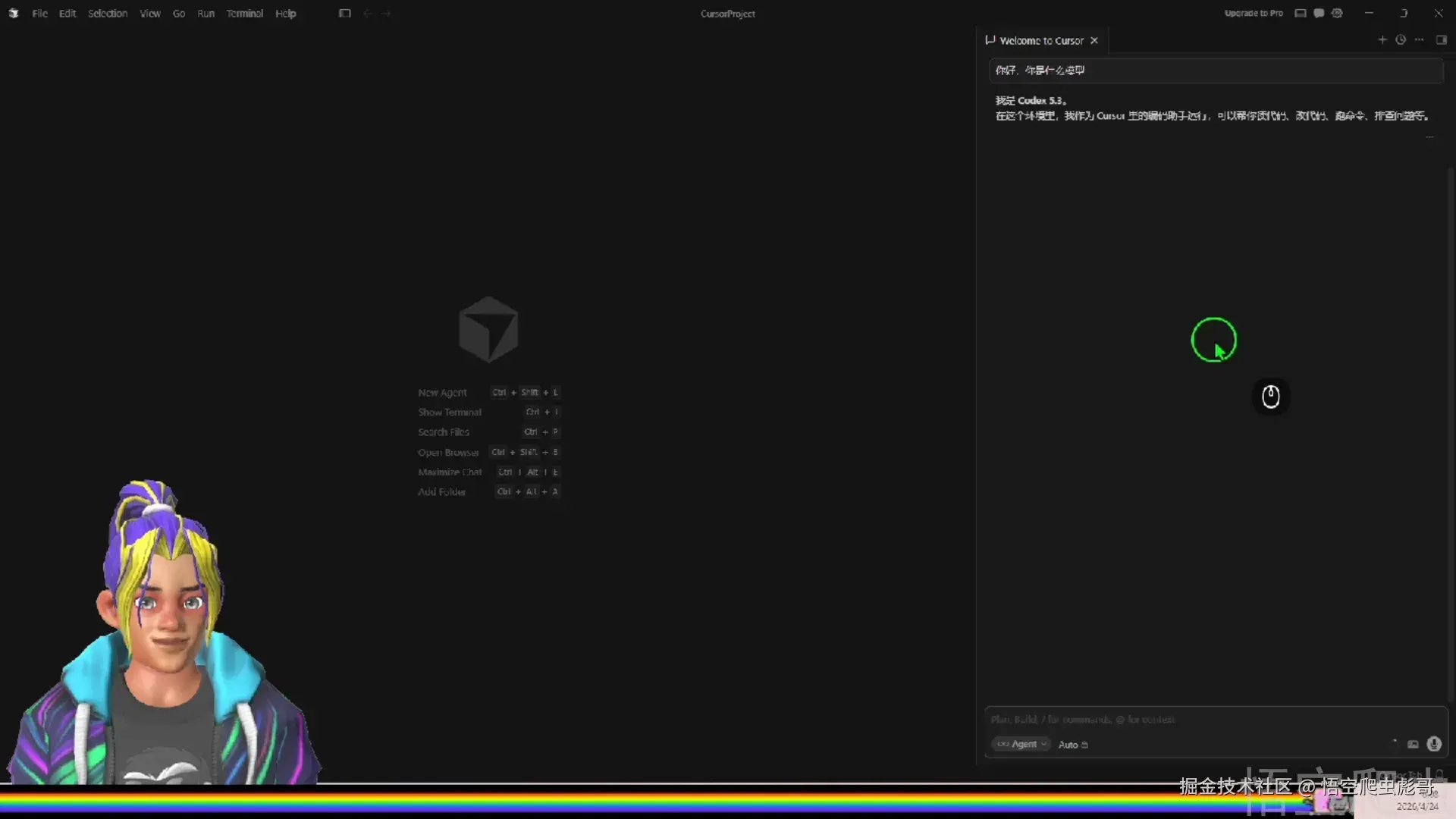
Task: Toggle chat panel position layout icon
Action: coord(1442,39)
